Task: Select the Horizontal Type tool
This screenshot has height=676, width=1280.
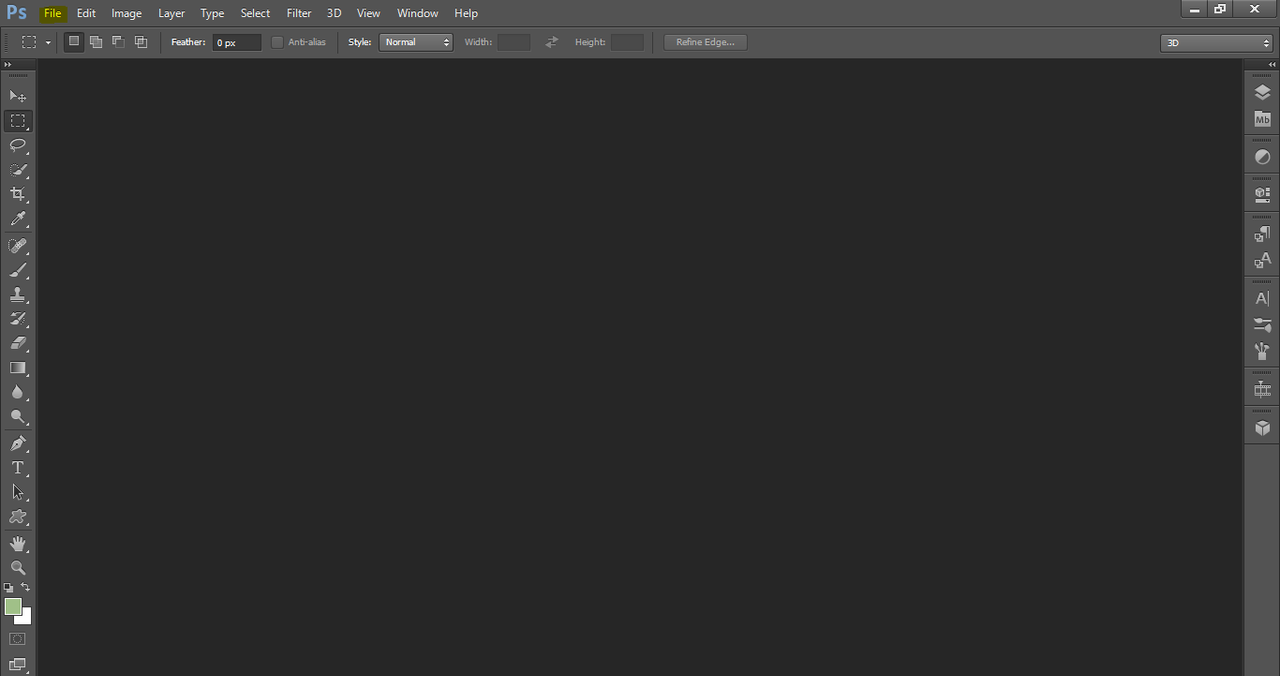Action: pos(18,468)
